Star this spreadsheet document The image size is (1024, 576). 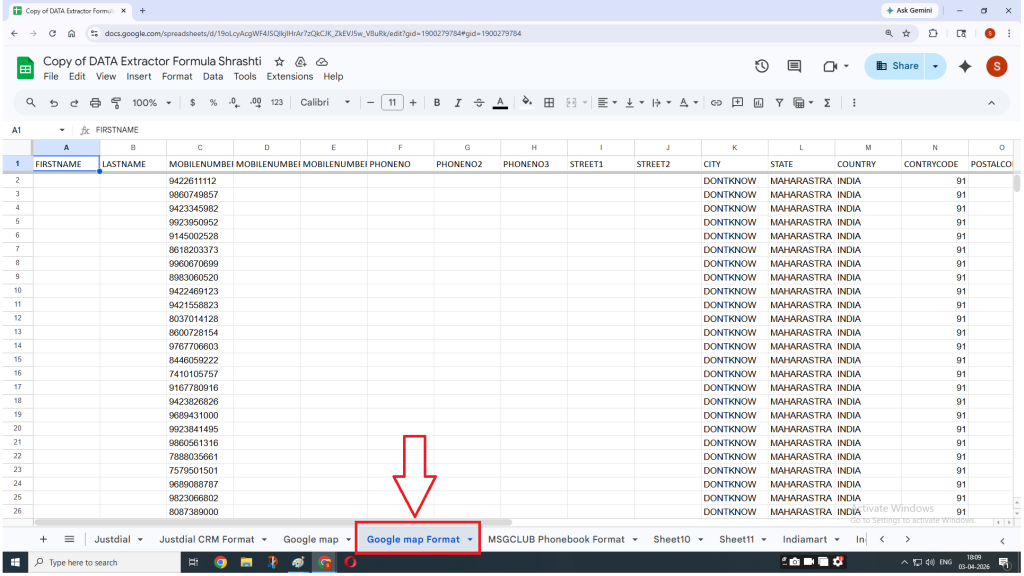[x=279, y=62]
